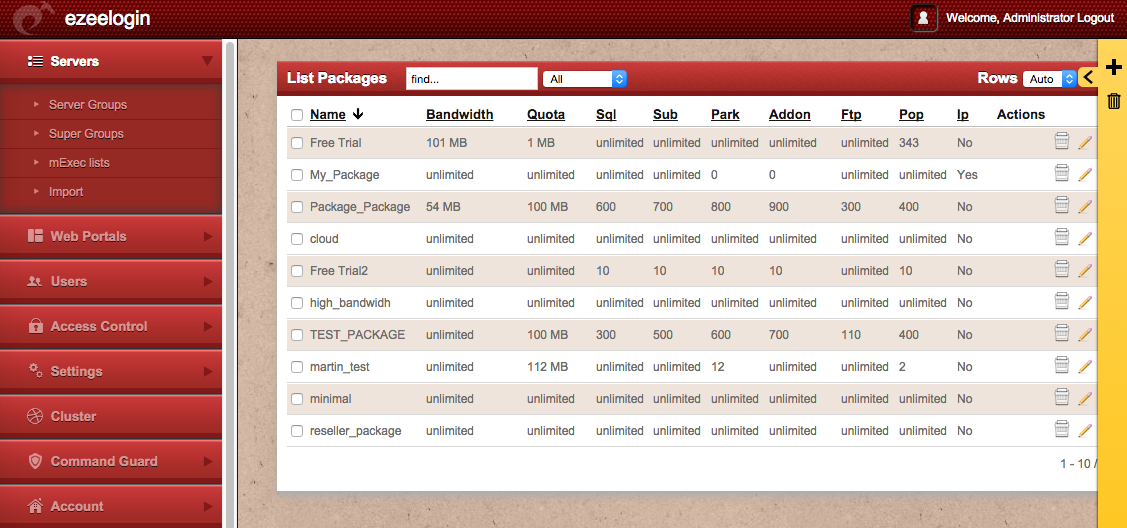Check the high_bandwidh row checkbox
This screenshot has height=528, width=1127.
click(297, 302)
